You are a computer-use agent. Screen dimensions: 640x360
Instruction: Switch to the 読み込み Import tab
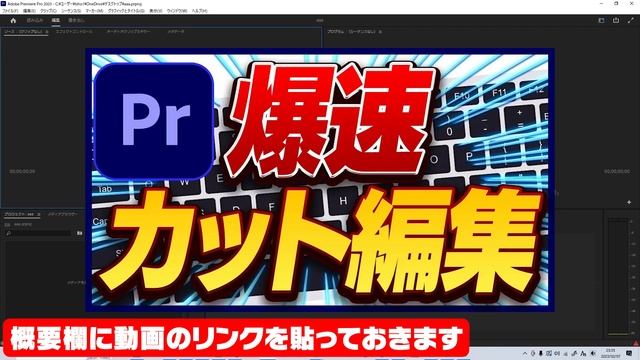[35, 20]
